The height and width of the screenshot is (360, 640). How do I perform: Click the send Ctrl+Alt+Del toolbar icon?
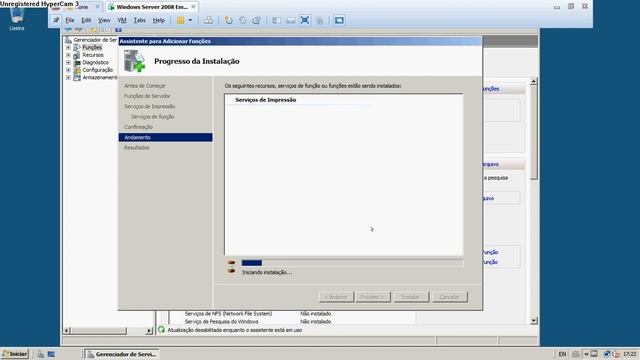[x=208, y=20]
